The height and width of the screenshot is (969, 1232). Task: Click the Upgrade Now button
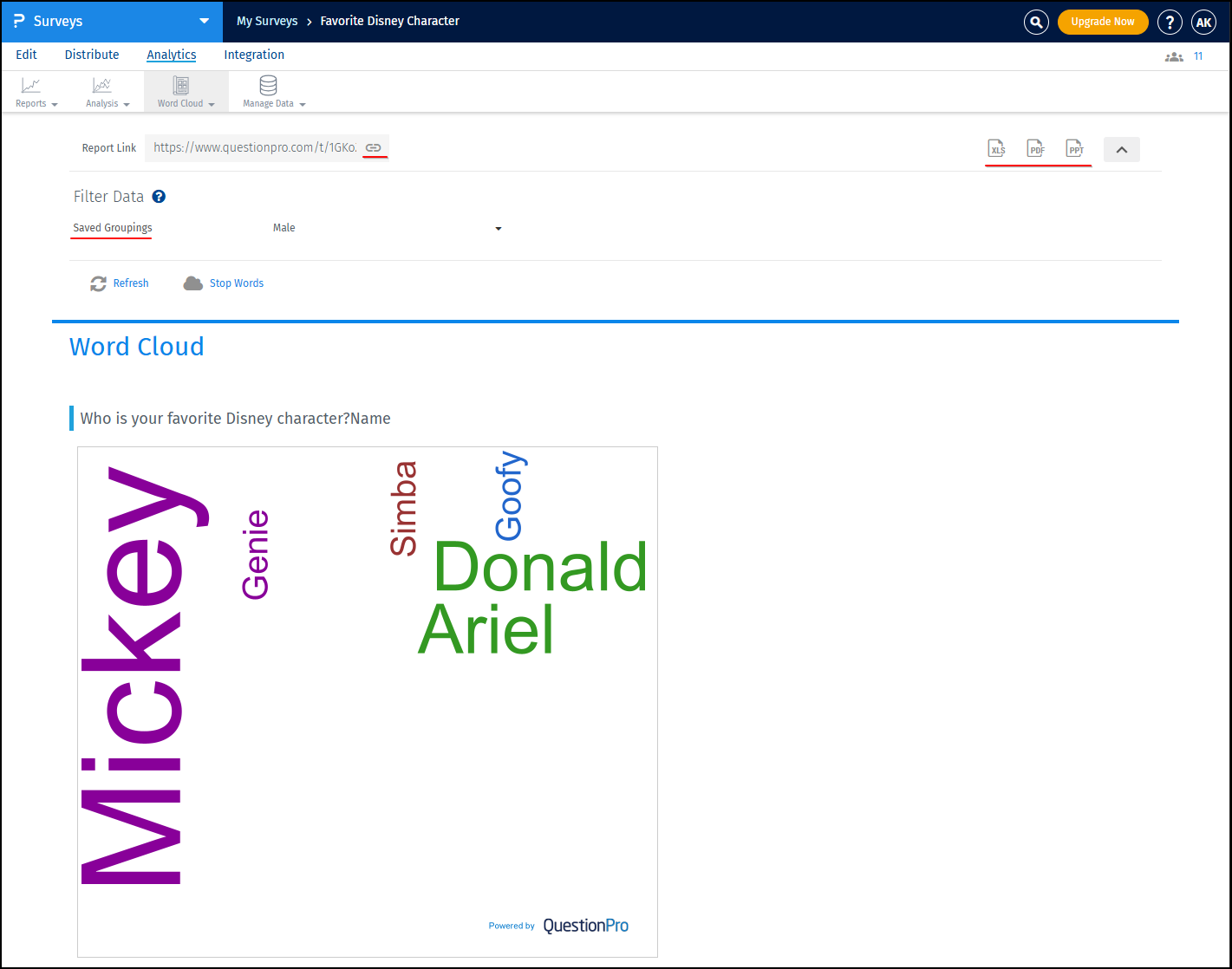click(1103, 22)
